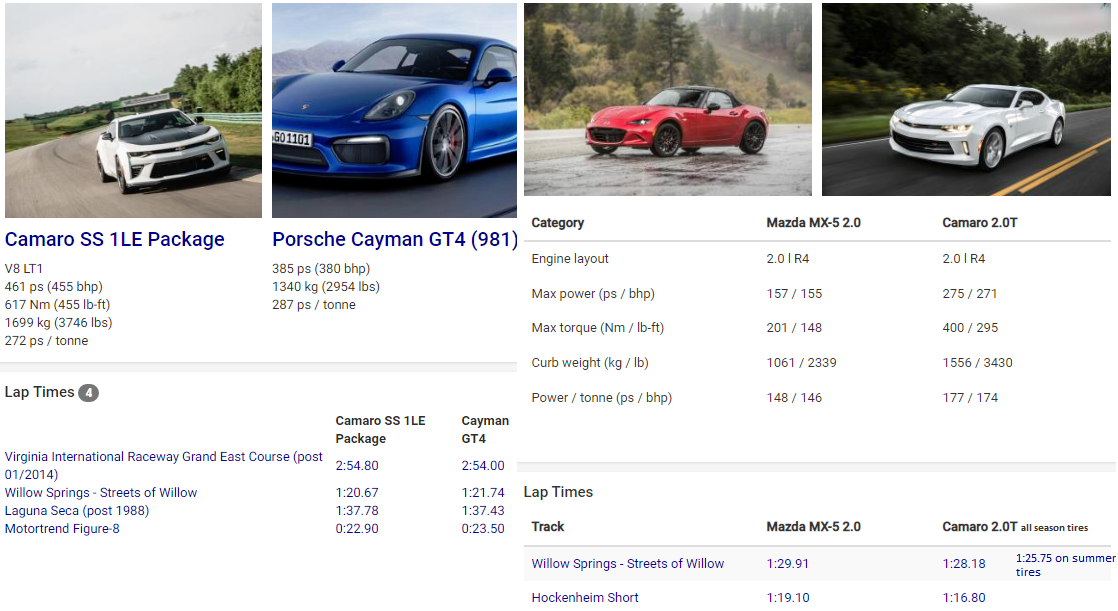Click the Curb weight (kg / lb) row label

coord(590,363)
